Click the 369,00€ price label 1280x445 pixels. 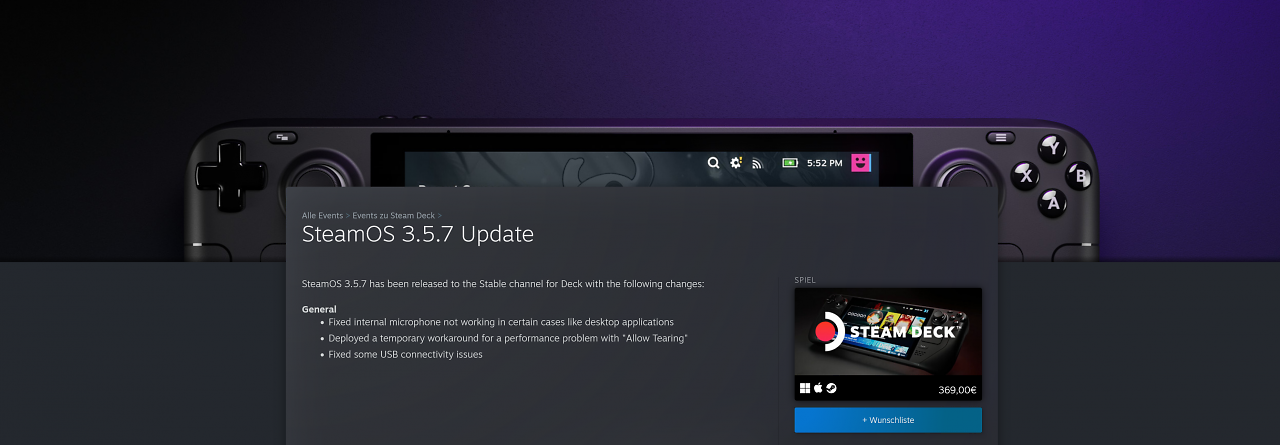957,390
